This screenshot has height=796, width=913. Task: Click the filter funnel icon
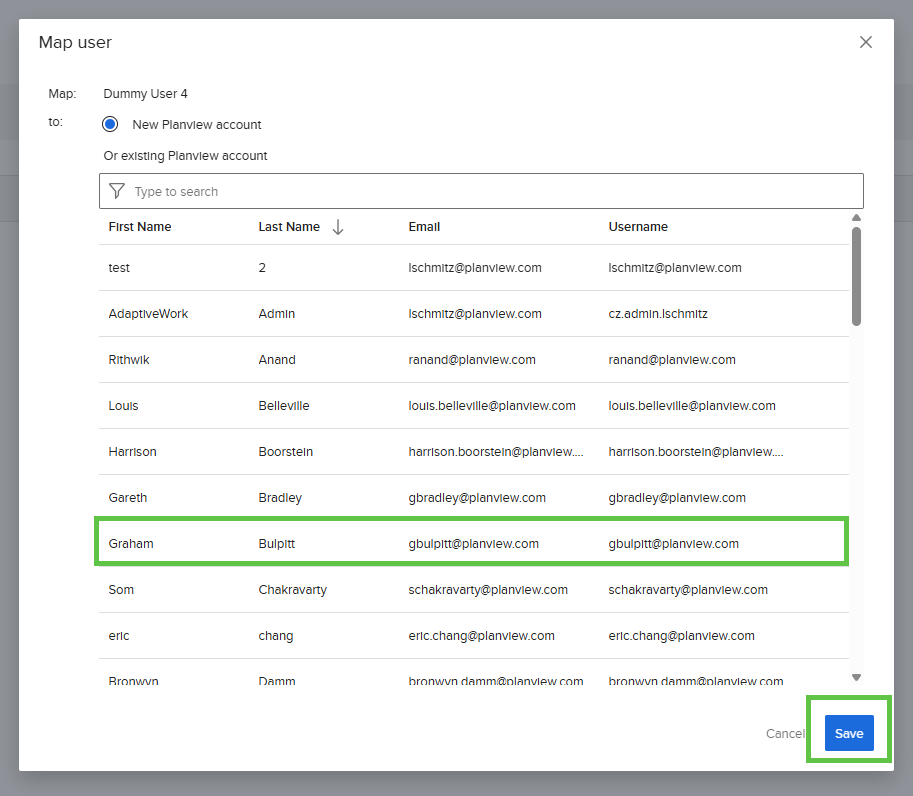117,191
